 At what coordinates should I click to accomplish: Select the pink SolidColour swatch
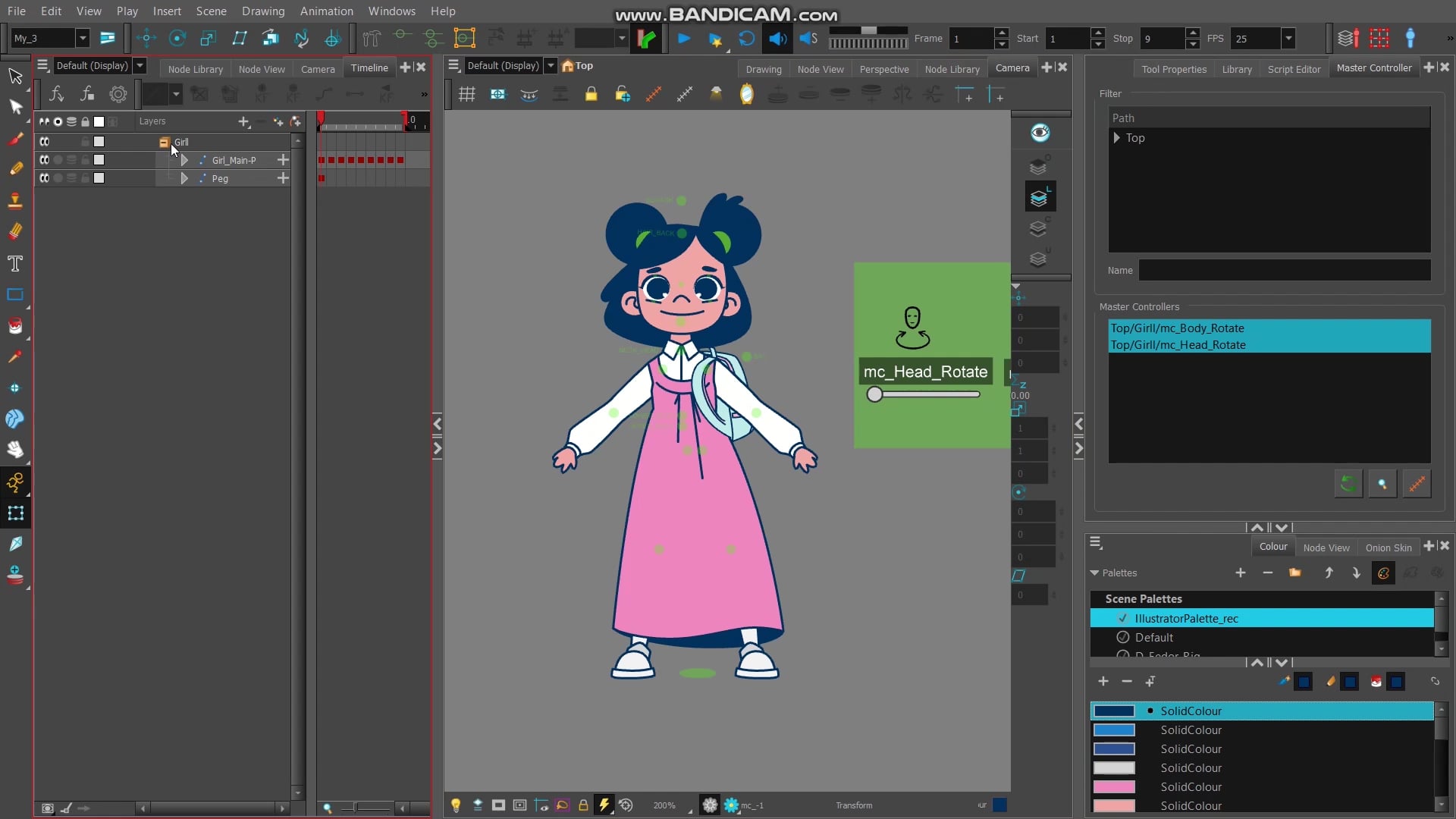[1113, 786]
